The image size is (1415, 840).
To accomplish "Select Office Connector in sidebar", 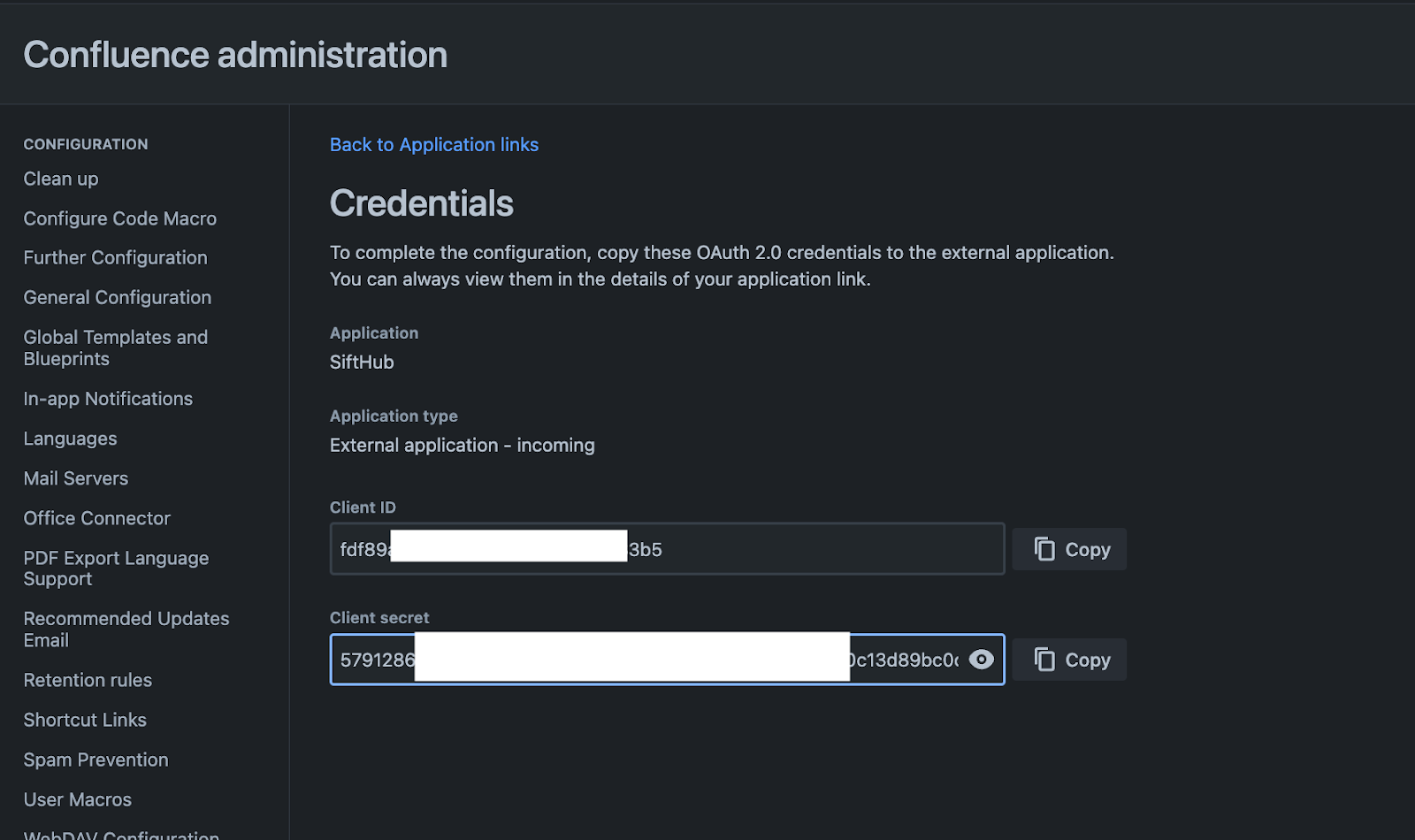I will (96, 518).
